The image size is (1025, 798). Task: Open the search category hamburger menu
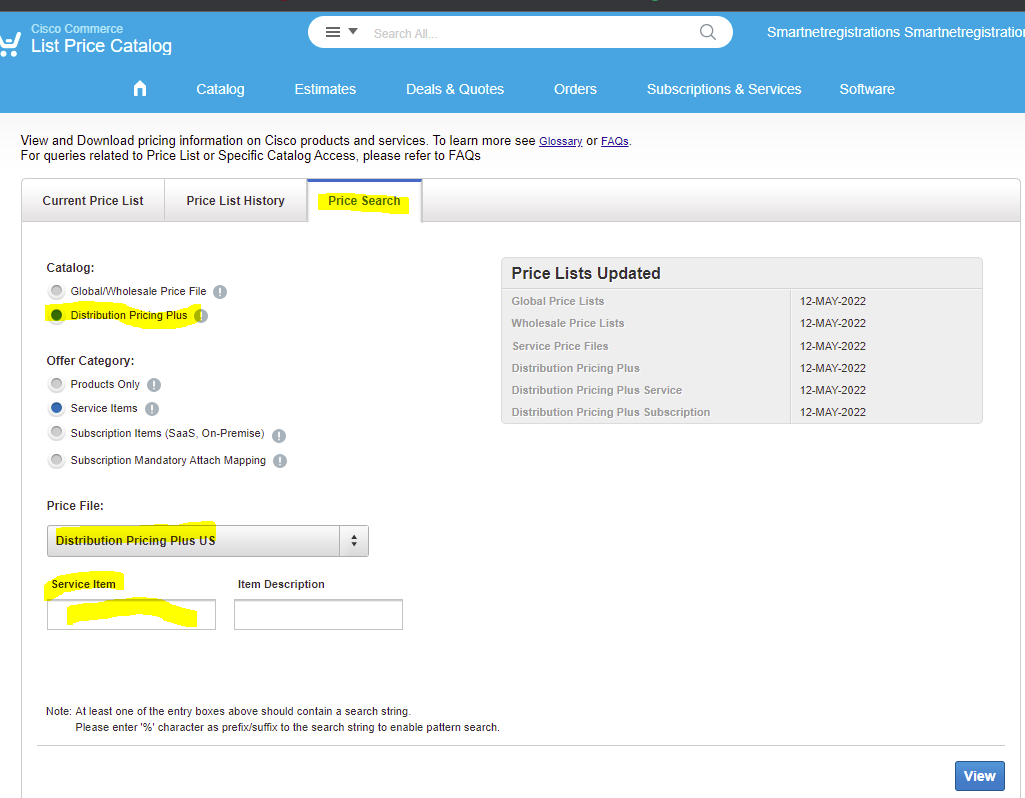(341, 32)
